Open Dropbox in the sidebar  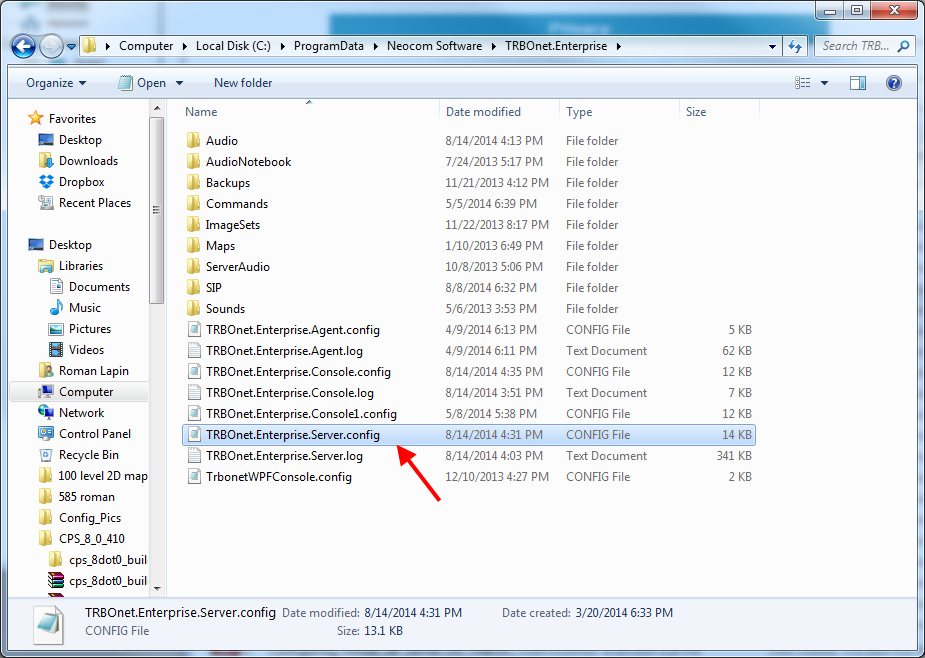(x=81, y=182)
